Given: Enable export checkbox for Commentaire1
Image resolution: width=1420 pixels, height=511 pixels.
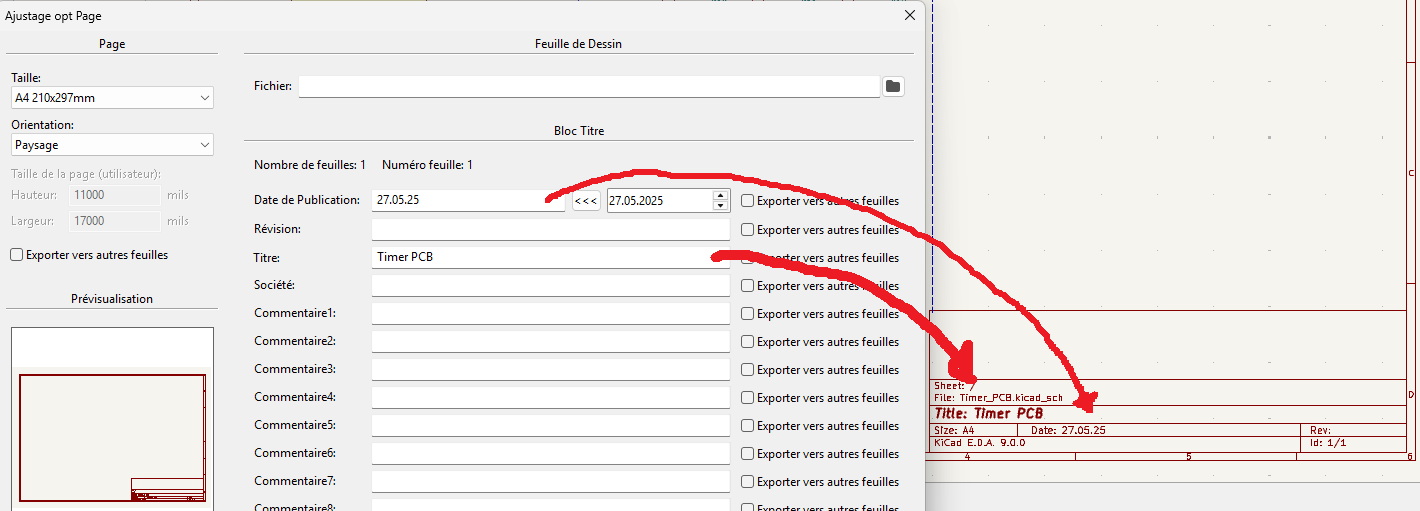Looking at the screenshot, I should click(x=747, y=314).
